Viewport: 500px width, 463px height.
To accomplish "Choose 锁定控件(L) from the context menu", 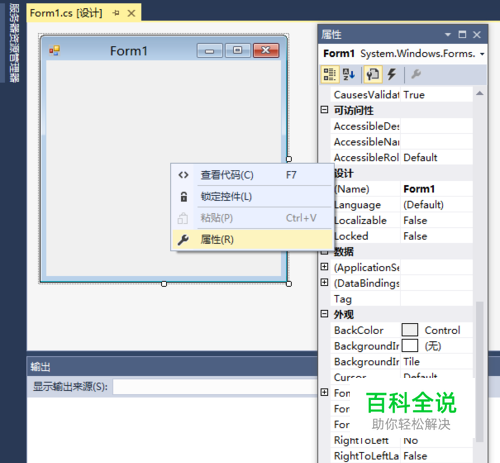I will click(x=252, y=197).
